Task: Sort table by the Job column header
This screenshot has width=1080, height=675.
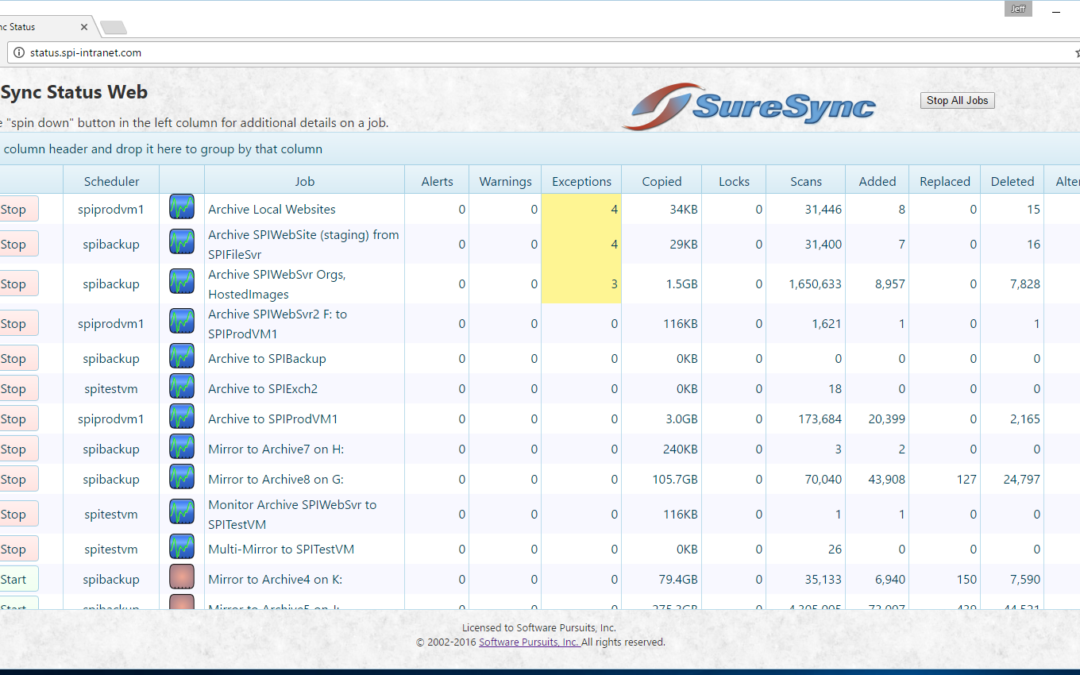Action: point(304,181)
